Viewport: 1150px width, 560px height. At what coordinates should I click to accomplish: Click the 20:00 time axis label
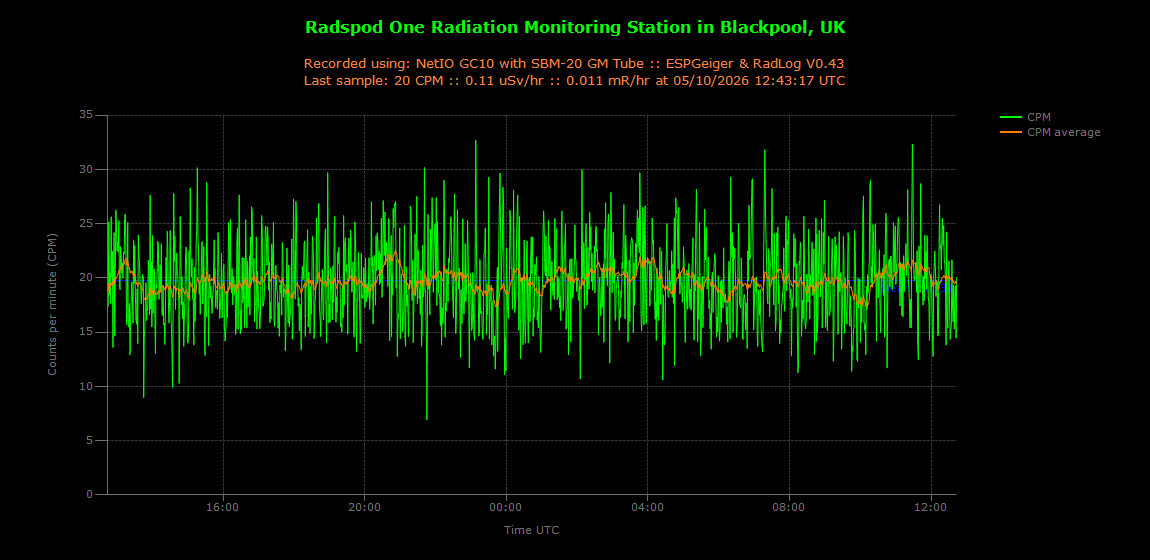(x=365, y=507)
